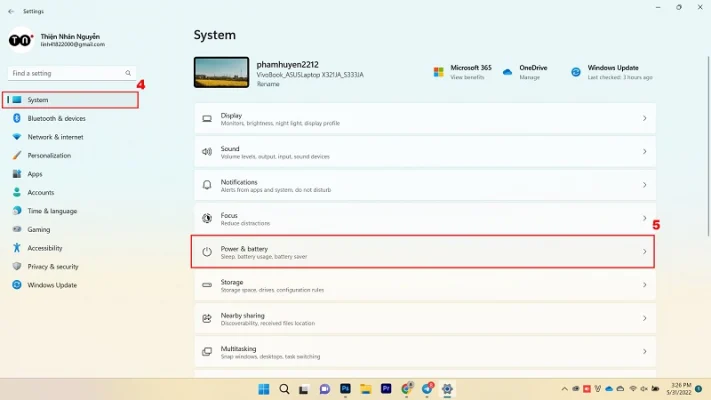Expand the Display settings chevron

tap(644, 119)
